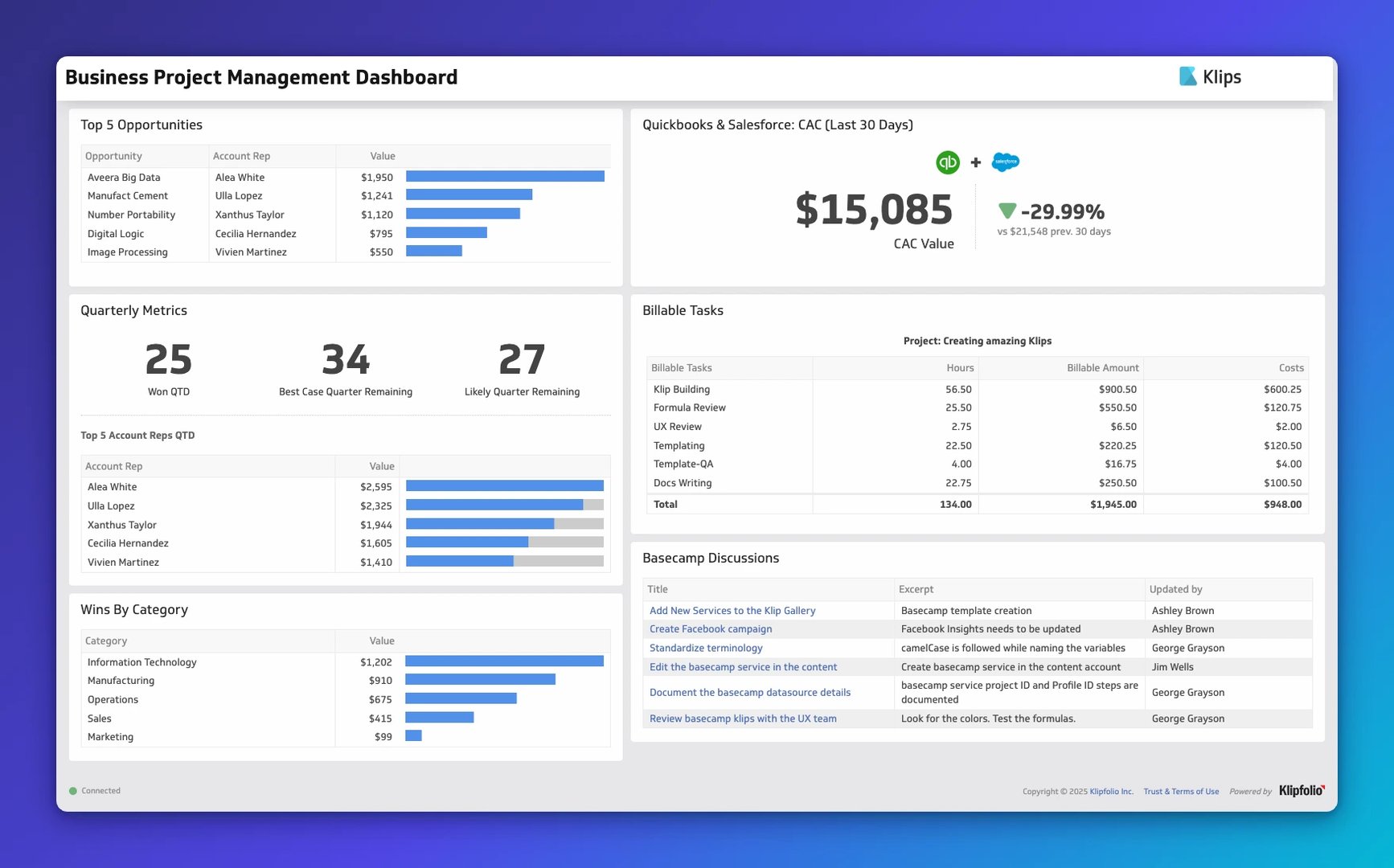Image resolution: width=1394 pixels, height=868 pixels.
Task: Click Project: Creating amazing Klips heading
Action: coord(978,341)
